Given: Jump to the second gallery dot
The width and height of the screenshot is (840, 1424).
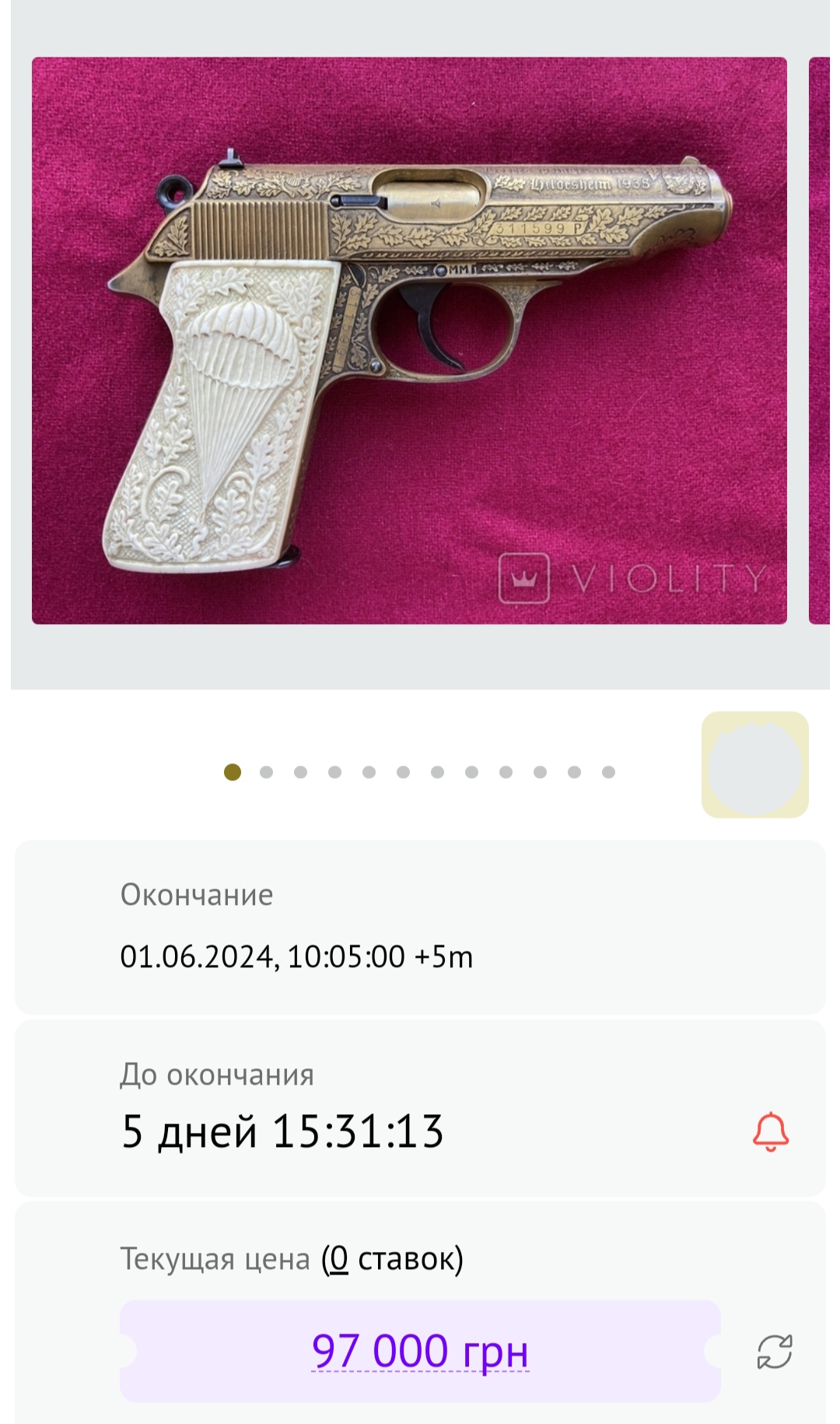Looking at the screenshot, I should (x=267, y=772).
